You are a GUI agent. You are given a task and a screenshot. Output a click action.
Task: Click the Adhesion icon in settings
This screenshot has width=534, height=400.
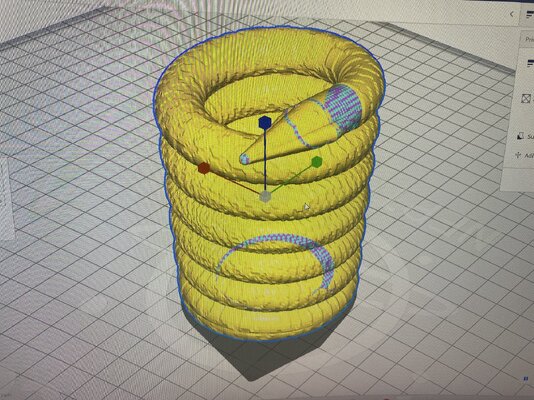click(x=518, y=155)
